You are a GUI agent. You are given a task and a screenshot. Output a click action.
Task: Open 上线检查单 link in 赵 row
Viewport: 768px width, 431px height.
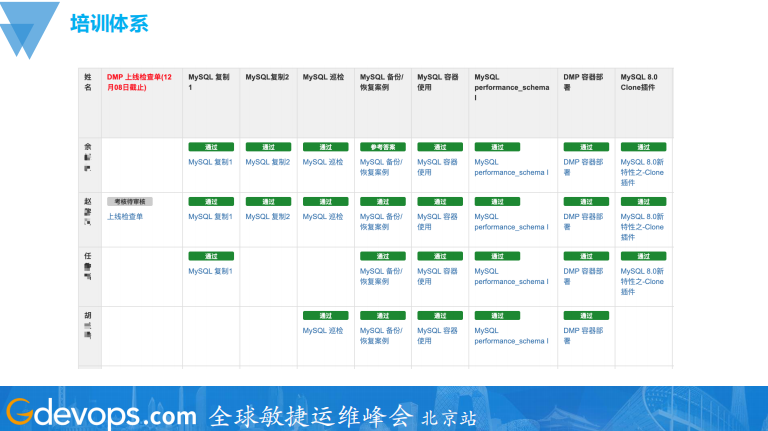coord(125,216)
